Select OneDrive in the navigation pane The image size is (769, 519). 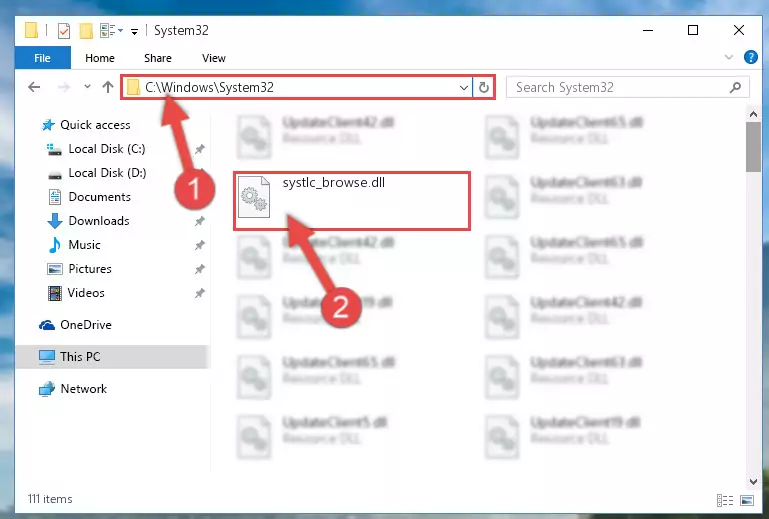pyautogui.click(x=86, y=325)
